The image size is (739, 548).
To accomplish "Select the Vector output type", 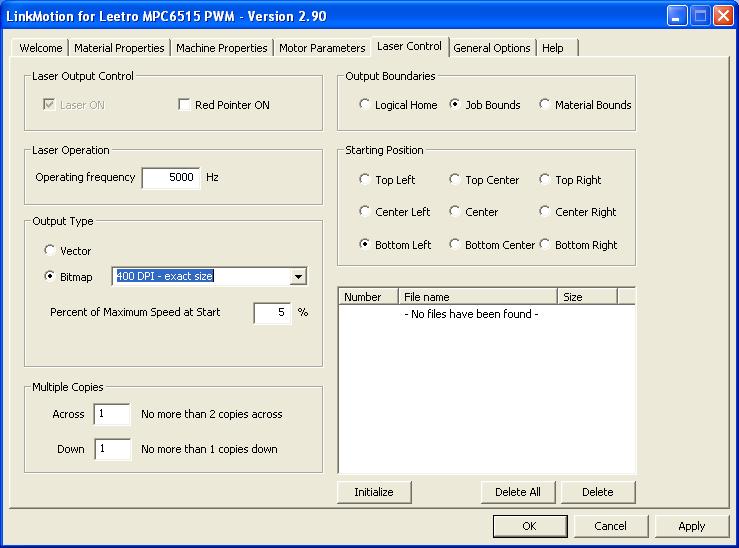I will (x=50, y=251).
